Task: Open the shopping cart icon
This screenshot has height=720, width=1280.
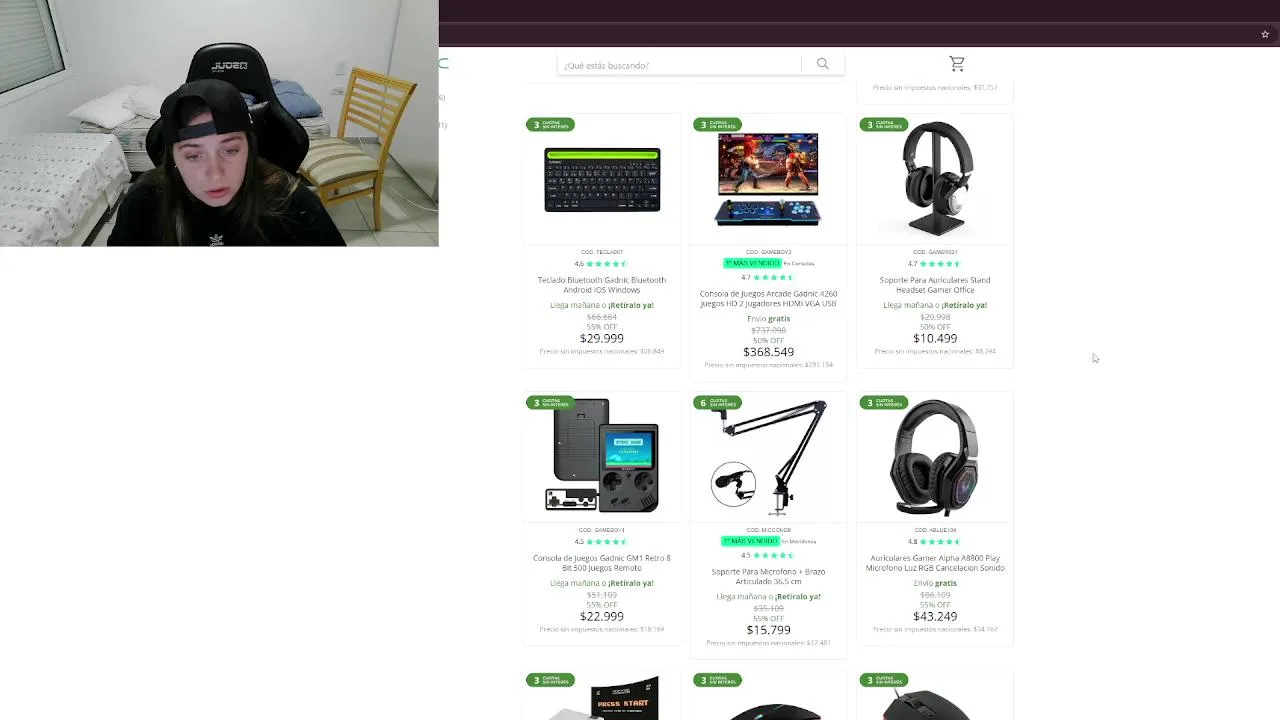Action: [957, 64]
